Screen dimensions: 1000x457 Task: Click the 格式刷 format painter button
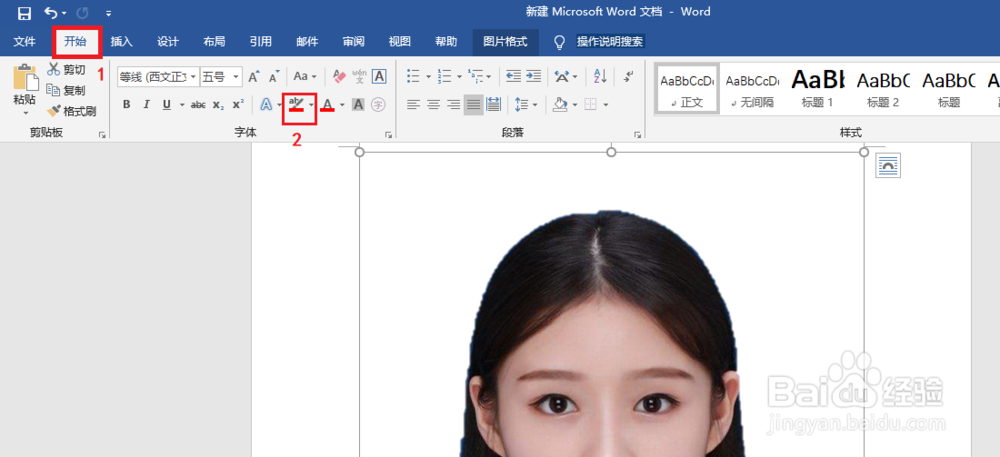[71, 112]
